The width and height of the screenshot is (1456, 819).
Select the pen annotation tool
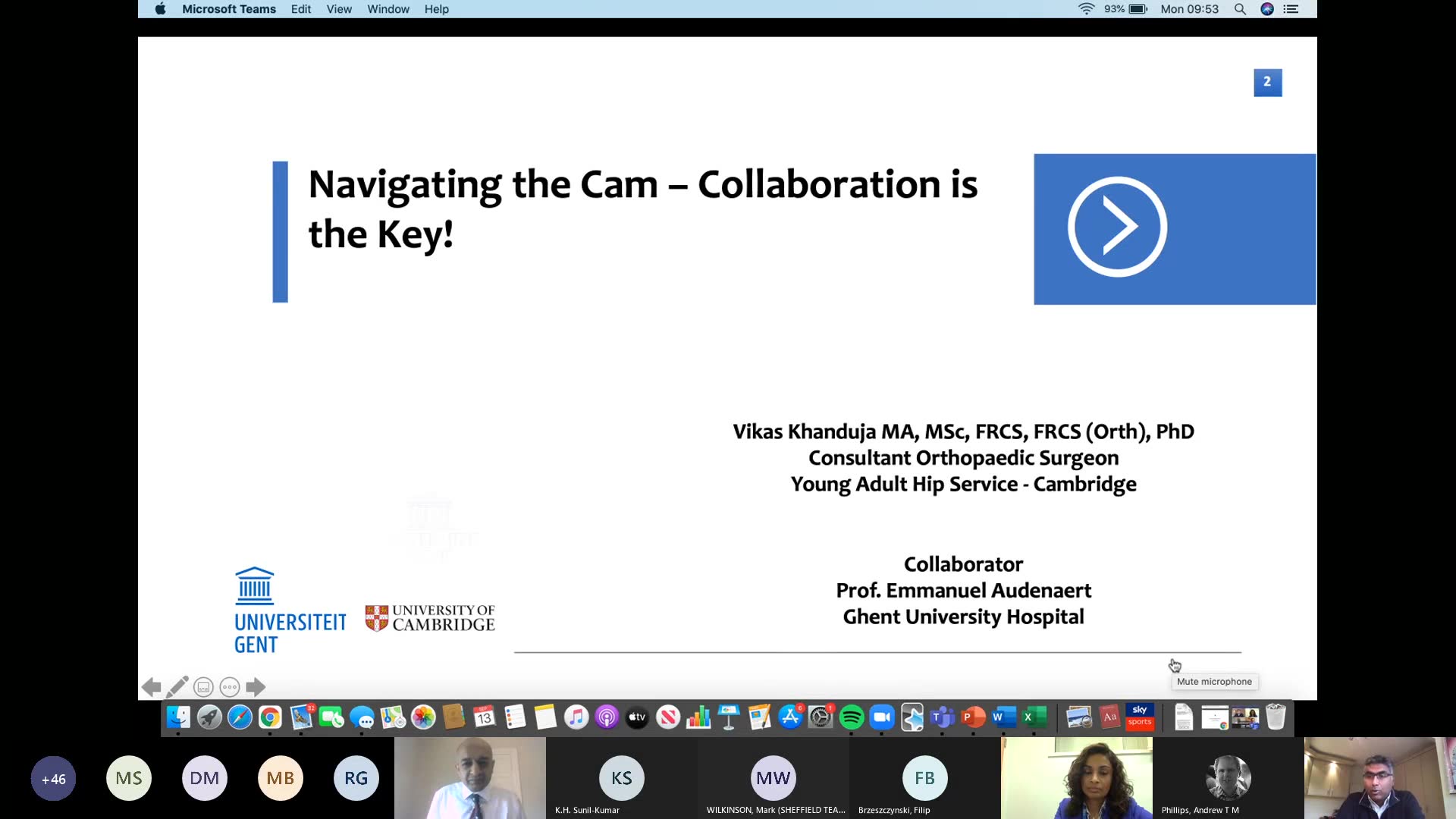(177, 687)
